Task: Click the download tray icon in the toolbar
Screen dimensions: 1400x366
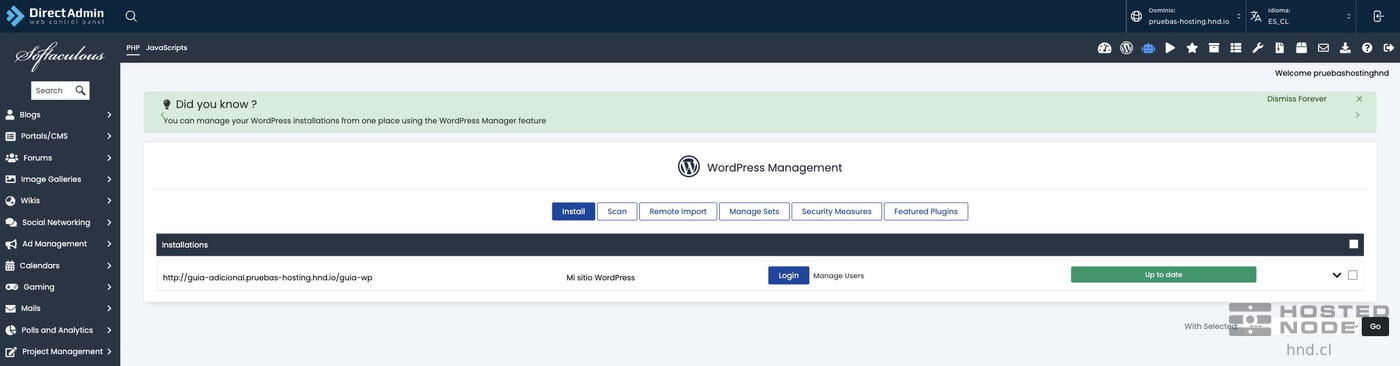Action: (1345, 48)
